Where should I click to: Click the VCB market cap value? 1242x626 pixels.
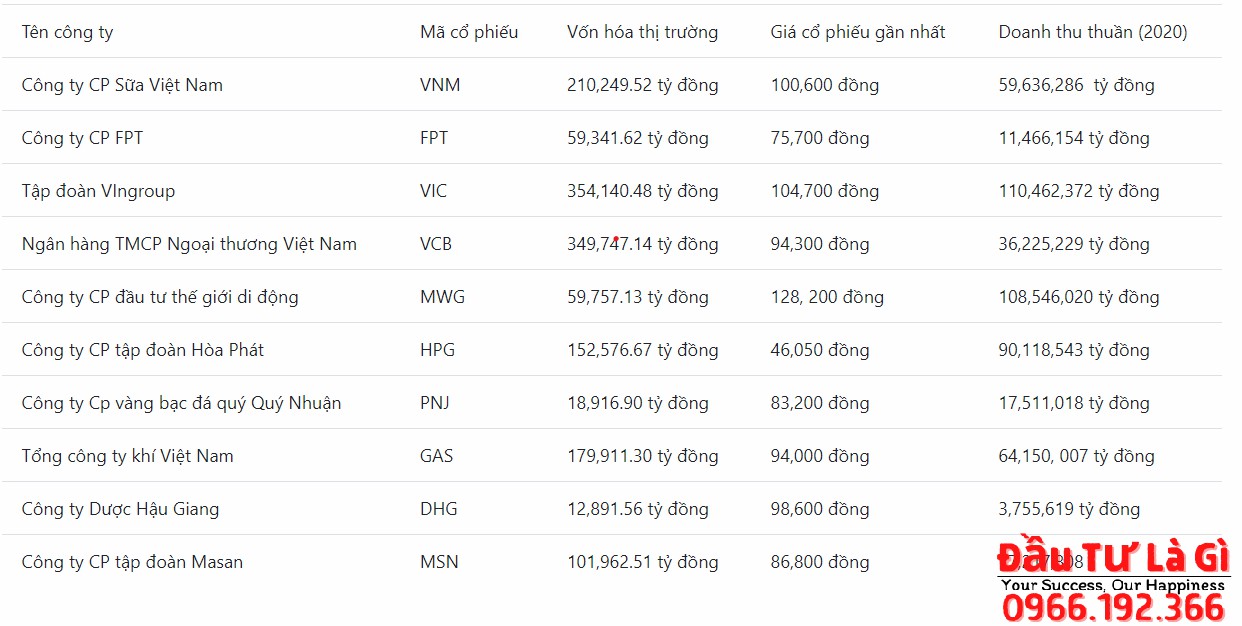642,244
